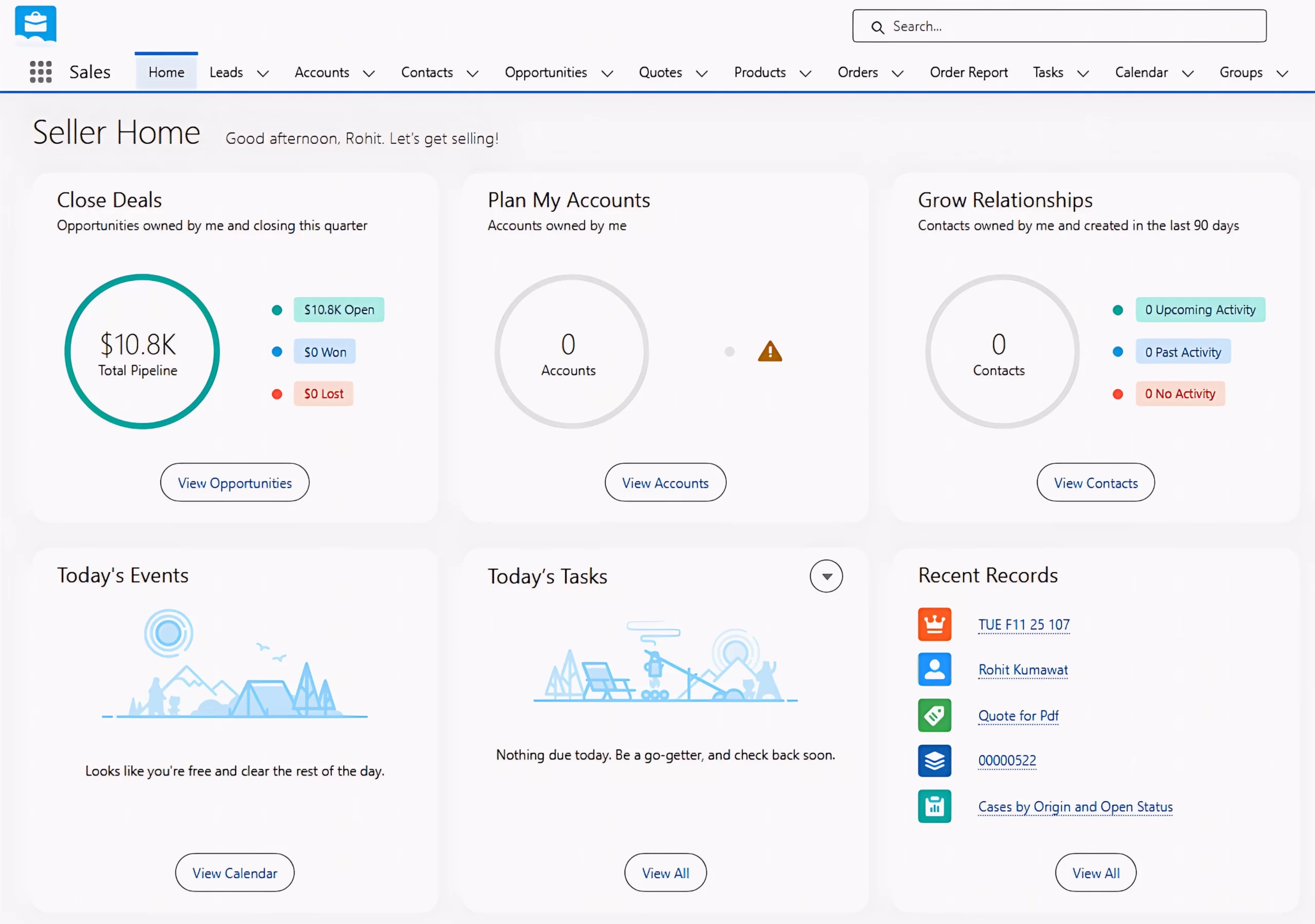Select the Orders tab
The height and width of the screenshot is (924, 1315).
(x=857, y=72)
